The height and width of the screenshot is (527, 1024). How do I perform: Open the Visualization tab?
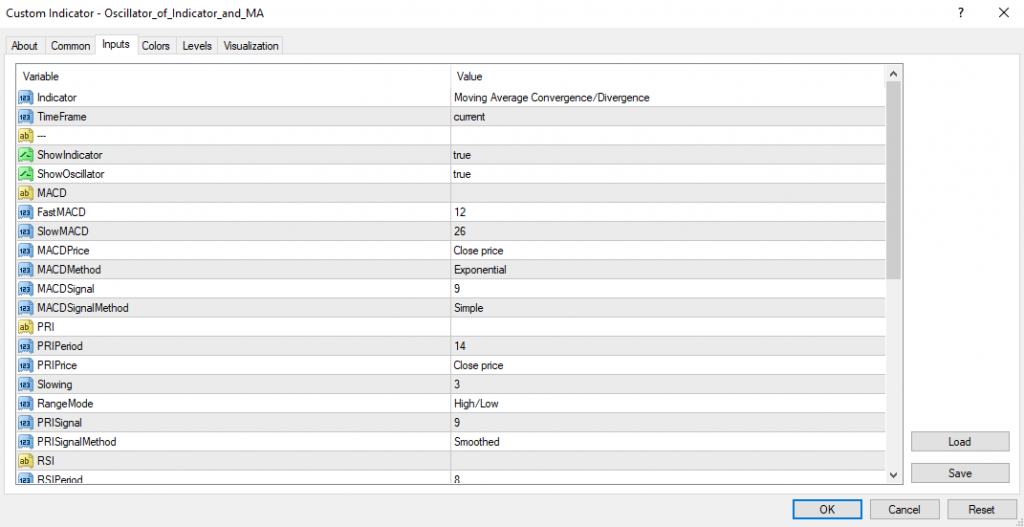coord(252,46)
